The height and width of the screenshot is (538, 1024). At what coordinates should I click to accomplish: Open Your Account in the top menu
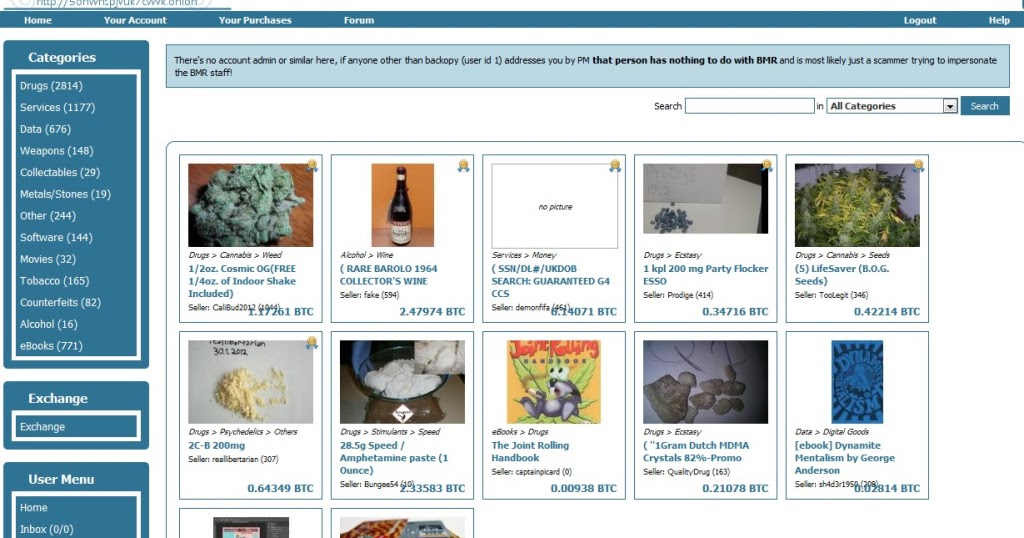pos(135,20)
